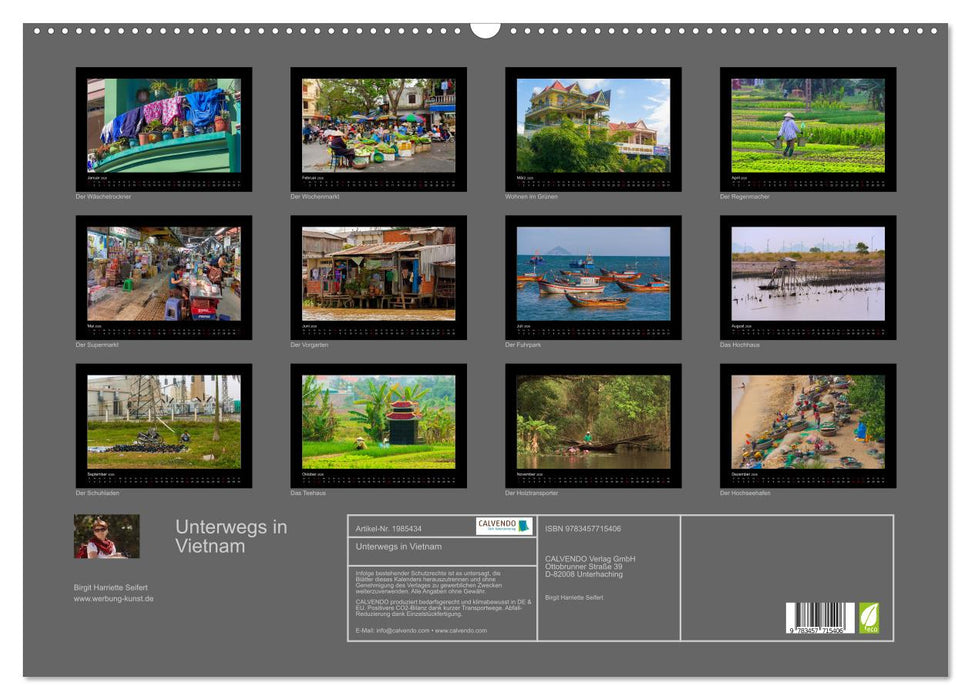
Task: Click the Der Regenmacher field photo
Action: coord(807,126)
